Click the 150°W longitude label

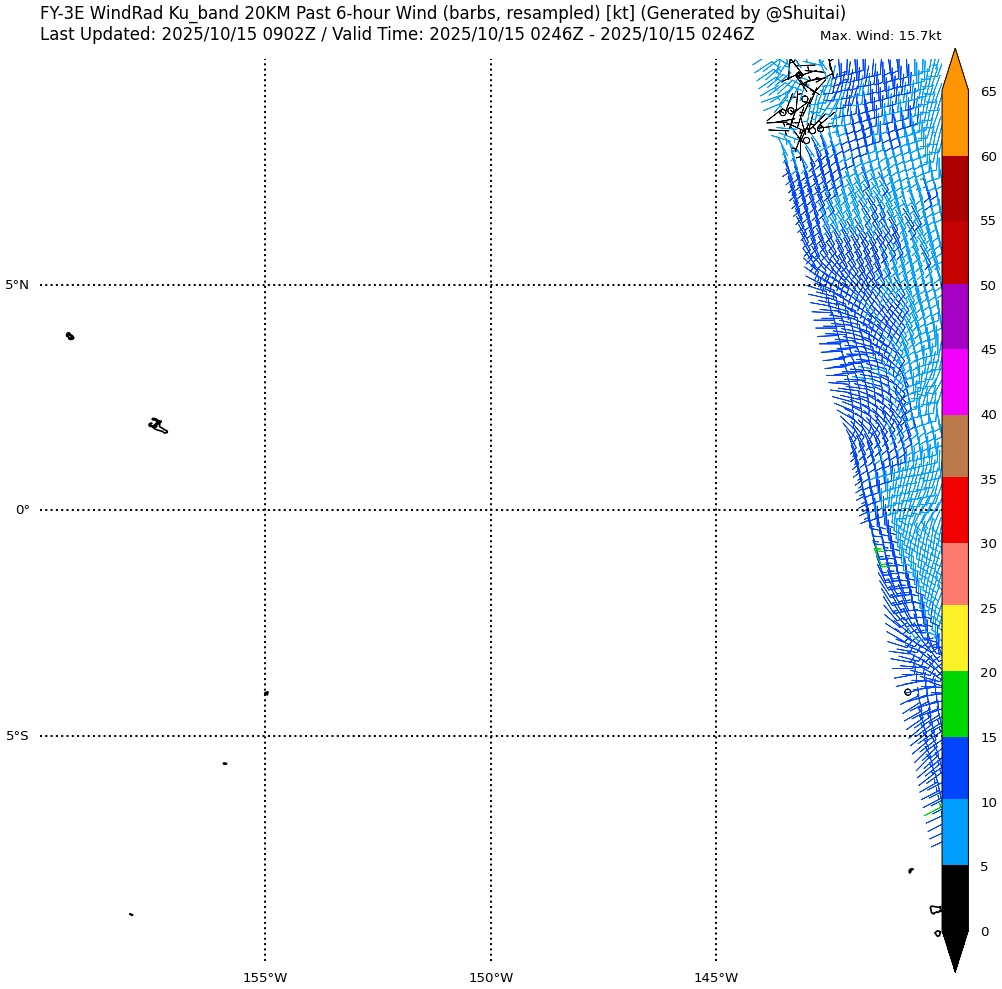coord(491,978)
